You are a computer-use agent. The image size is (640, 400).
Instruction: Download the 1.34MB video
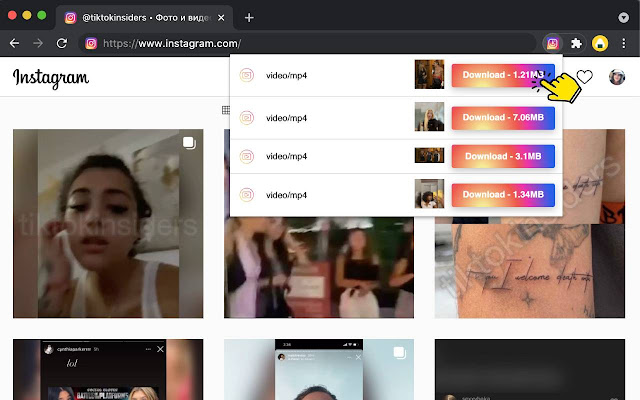tap(503, 195)
